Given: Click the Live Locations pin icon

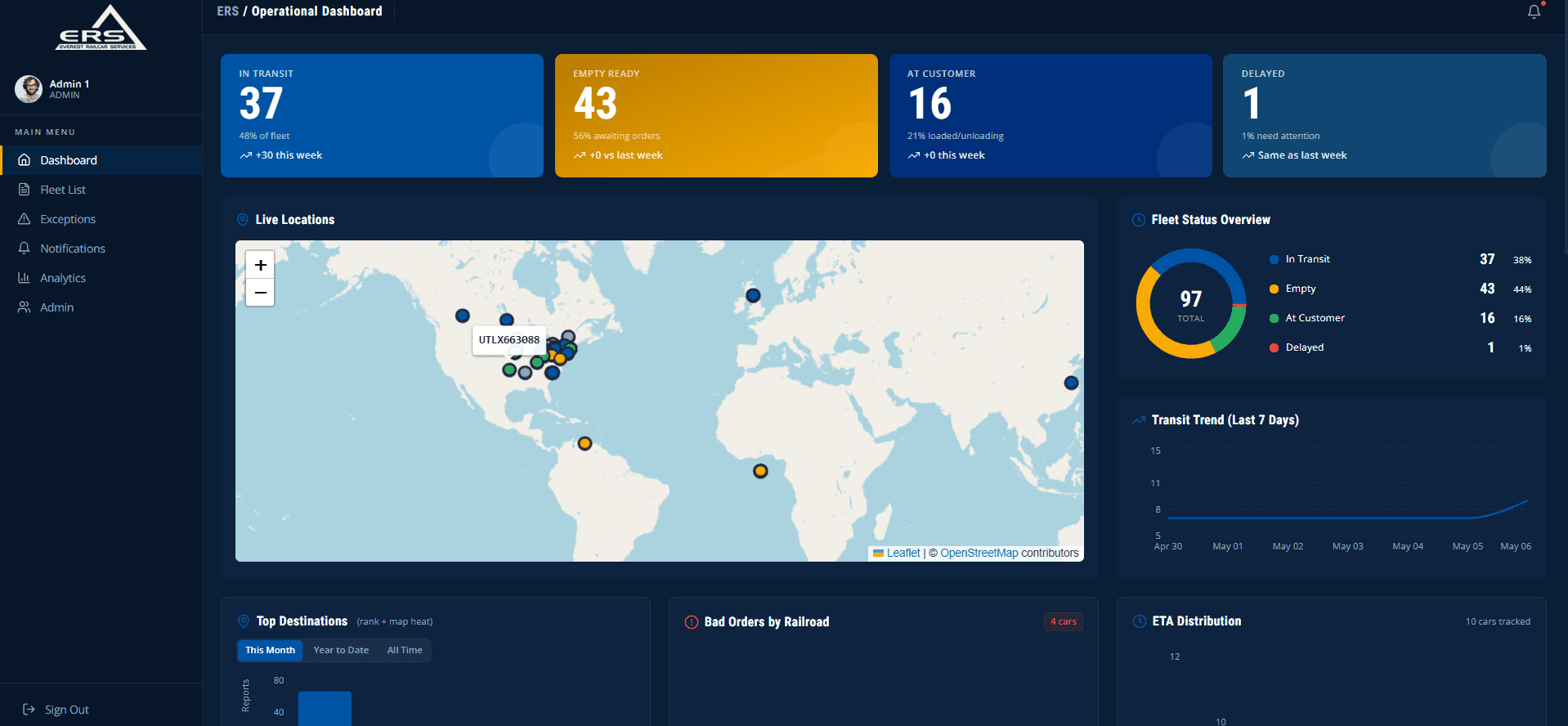Looking at the screenshot, I should (243, 220).
